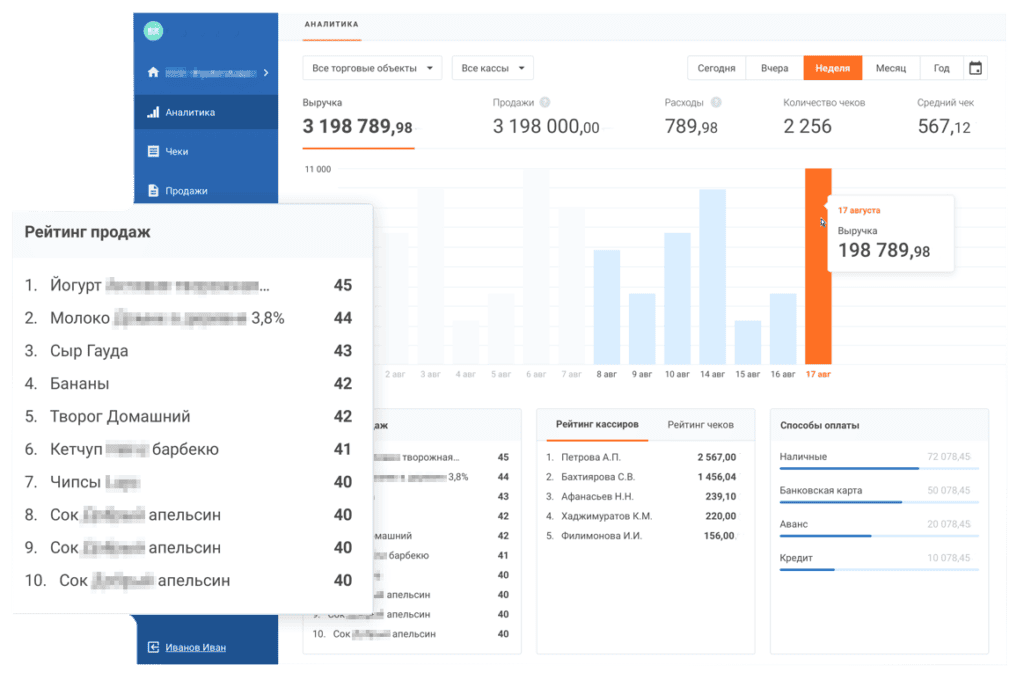Select the Расходы metric 789,98
Screen dimensions: 1024x680
(692, 119)
